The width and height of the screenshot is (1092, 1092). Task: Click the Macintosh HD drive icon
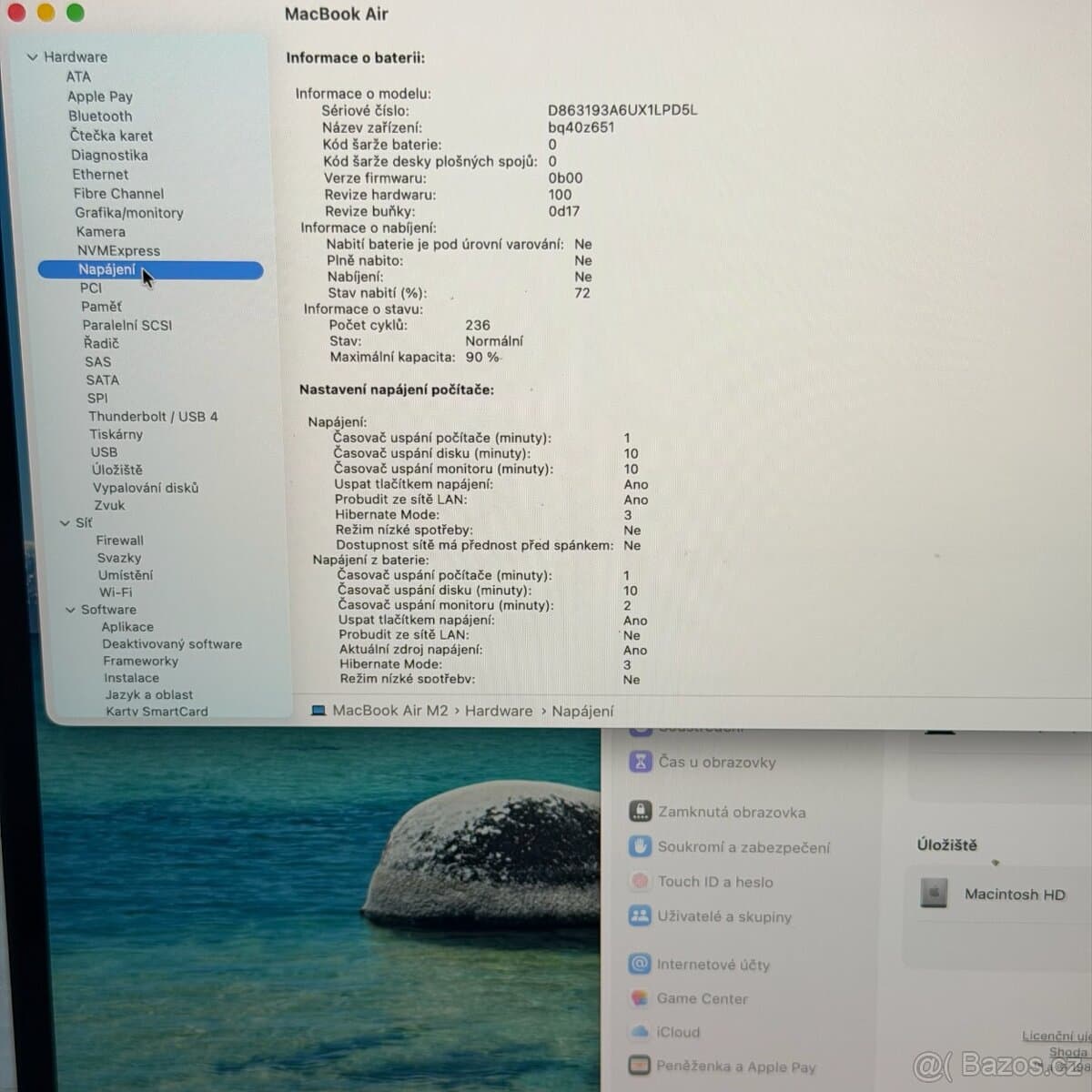[934, 894]
